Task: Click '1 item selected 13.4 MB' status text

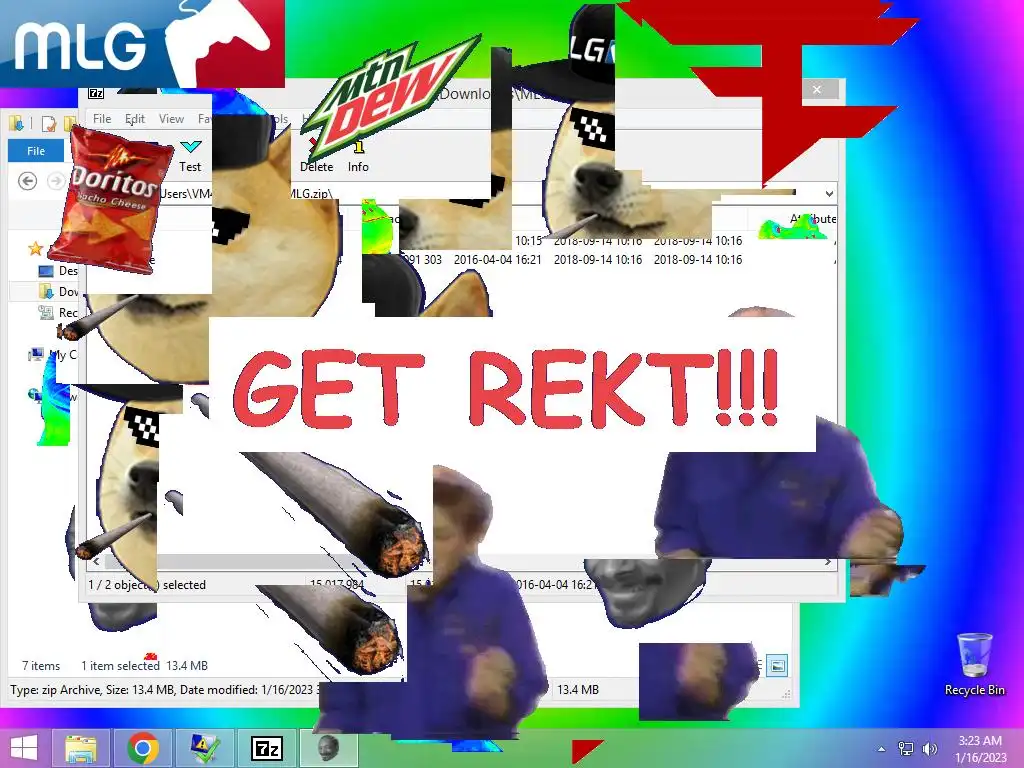Action: point(144,665)
